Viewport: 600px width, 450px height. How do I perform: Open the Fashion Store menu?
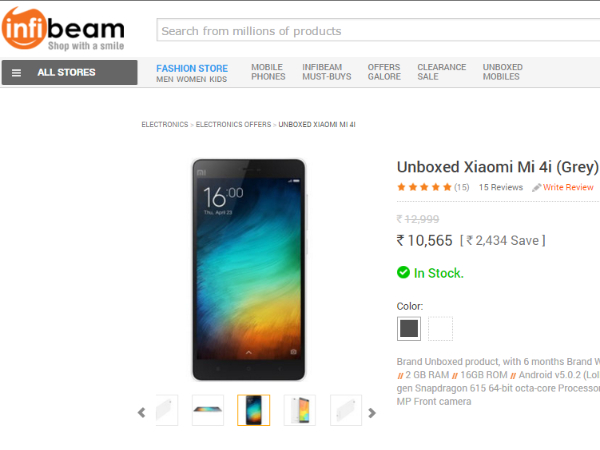[x=192, y=68]
